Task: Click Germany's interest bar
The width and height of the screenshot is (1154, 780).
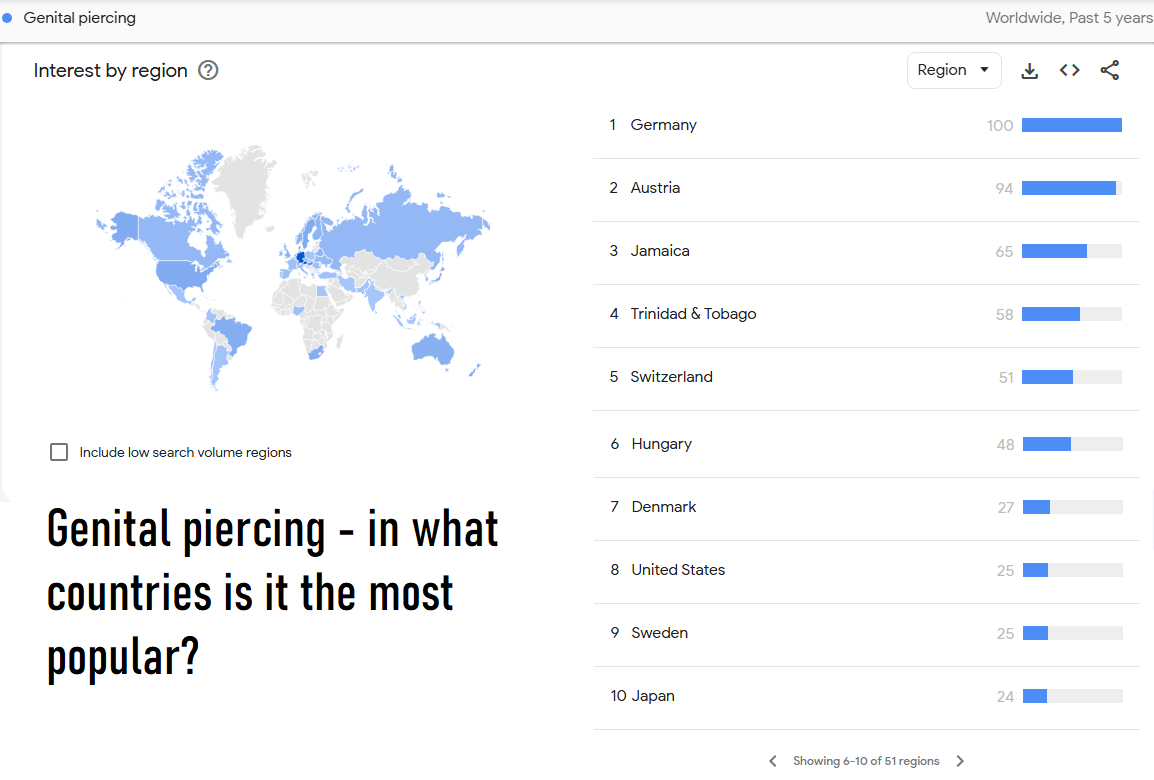Action: (x=1072, y=125)
